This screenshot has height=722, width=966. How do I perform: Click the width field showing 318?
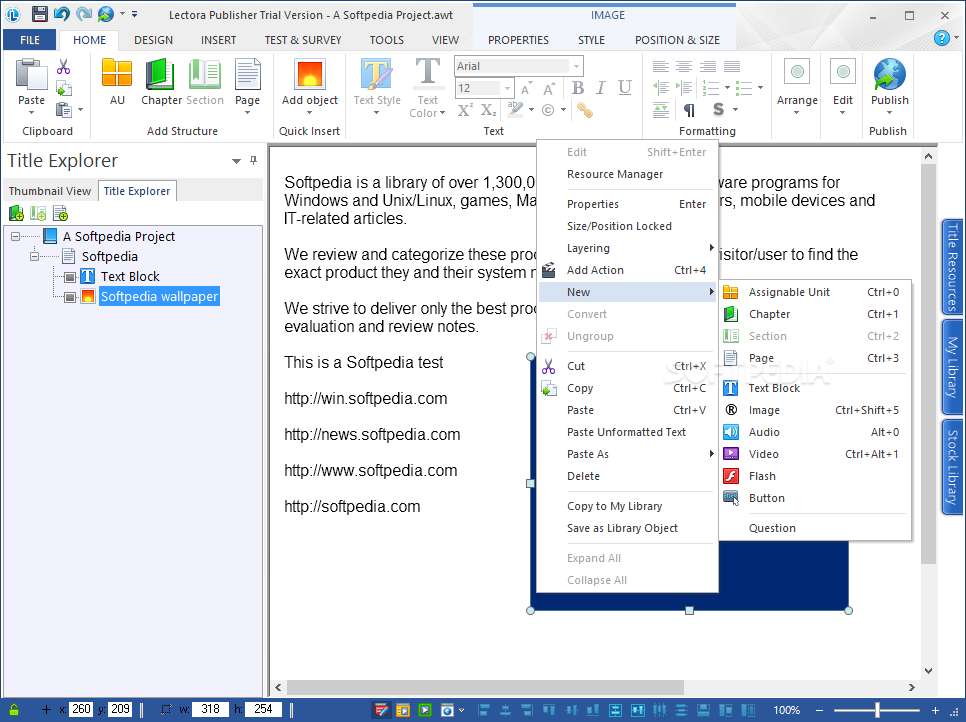(x=210, y=709)
